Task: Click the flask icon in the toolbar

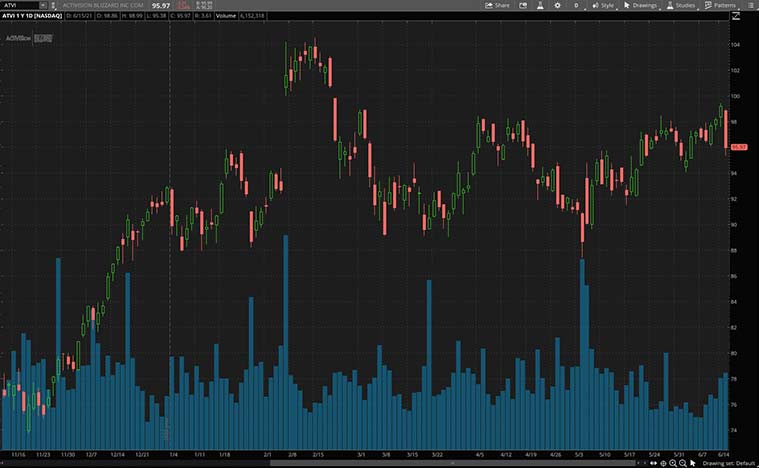Action: click(x=538, y=5)
